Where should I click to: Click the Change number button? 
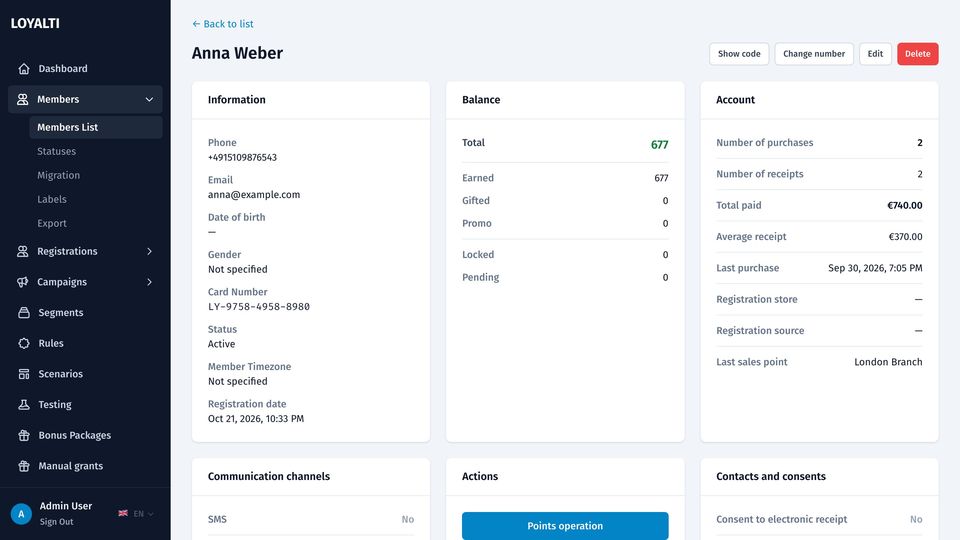[814, 54]
